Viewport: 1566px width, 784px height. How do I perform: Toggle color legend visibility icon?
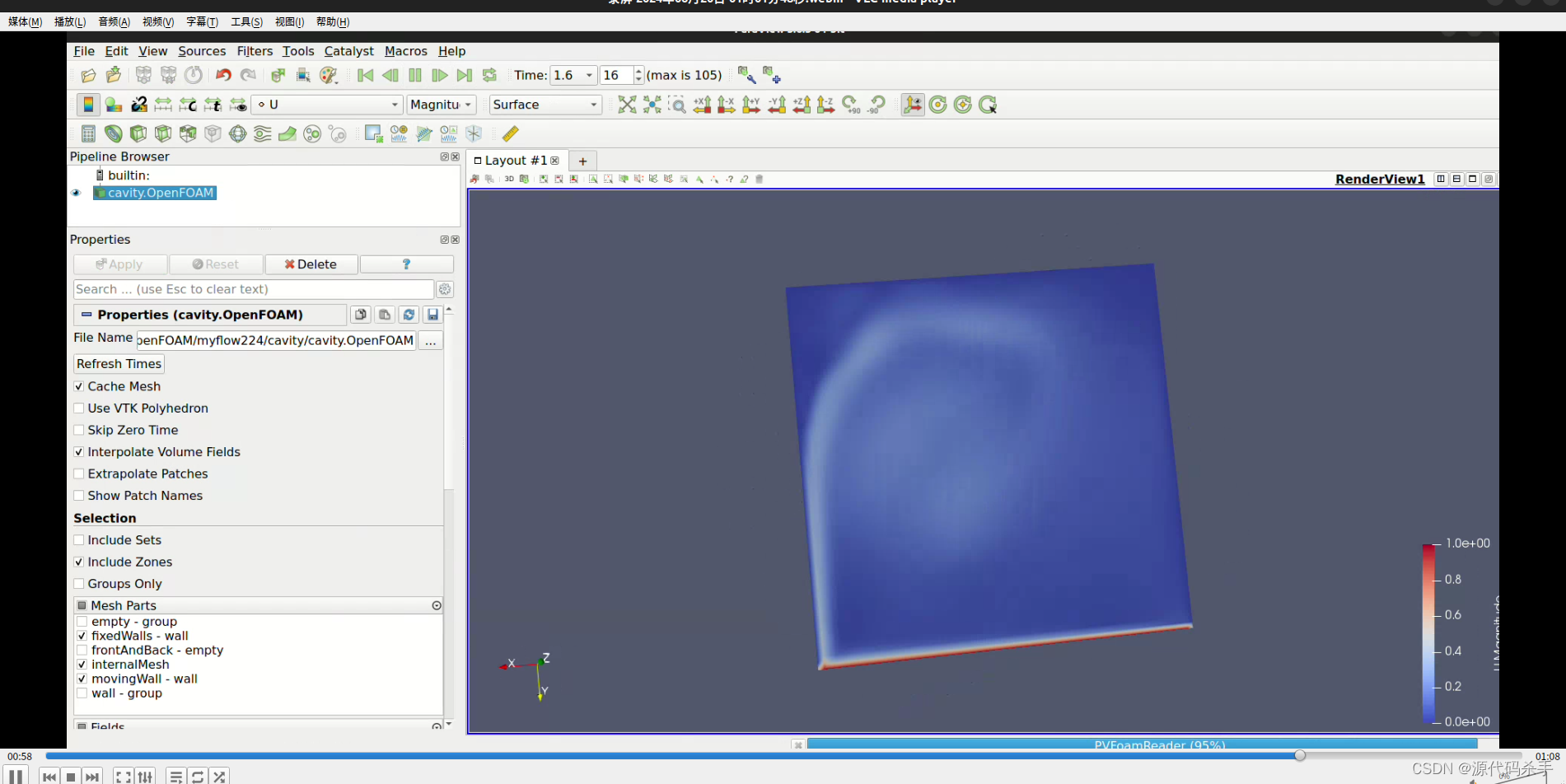(88, 105)
